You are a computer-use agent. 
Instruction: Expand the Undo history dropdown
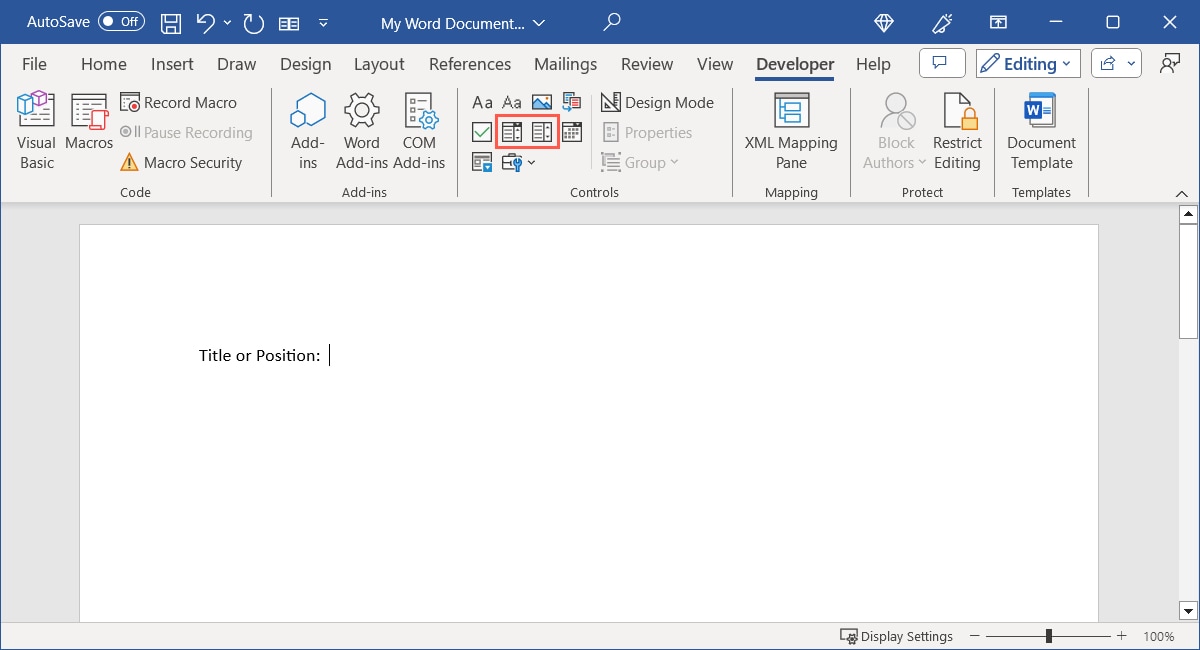[x=226, y=22]
